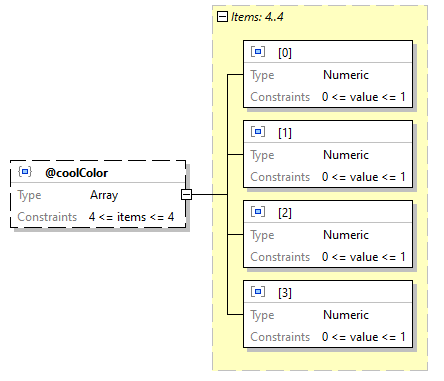This screenshot has width=444, height=381.
Task: Select the [1] item title
Action: pos(285,133)
